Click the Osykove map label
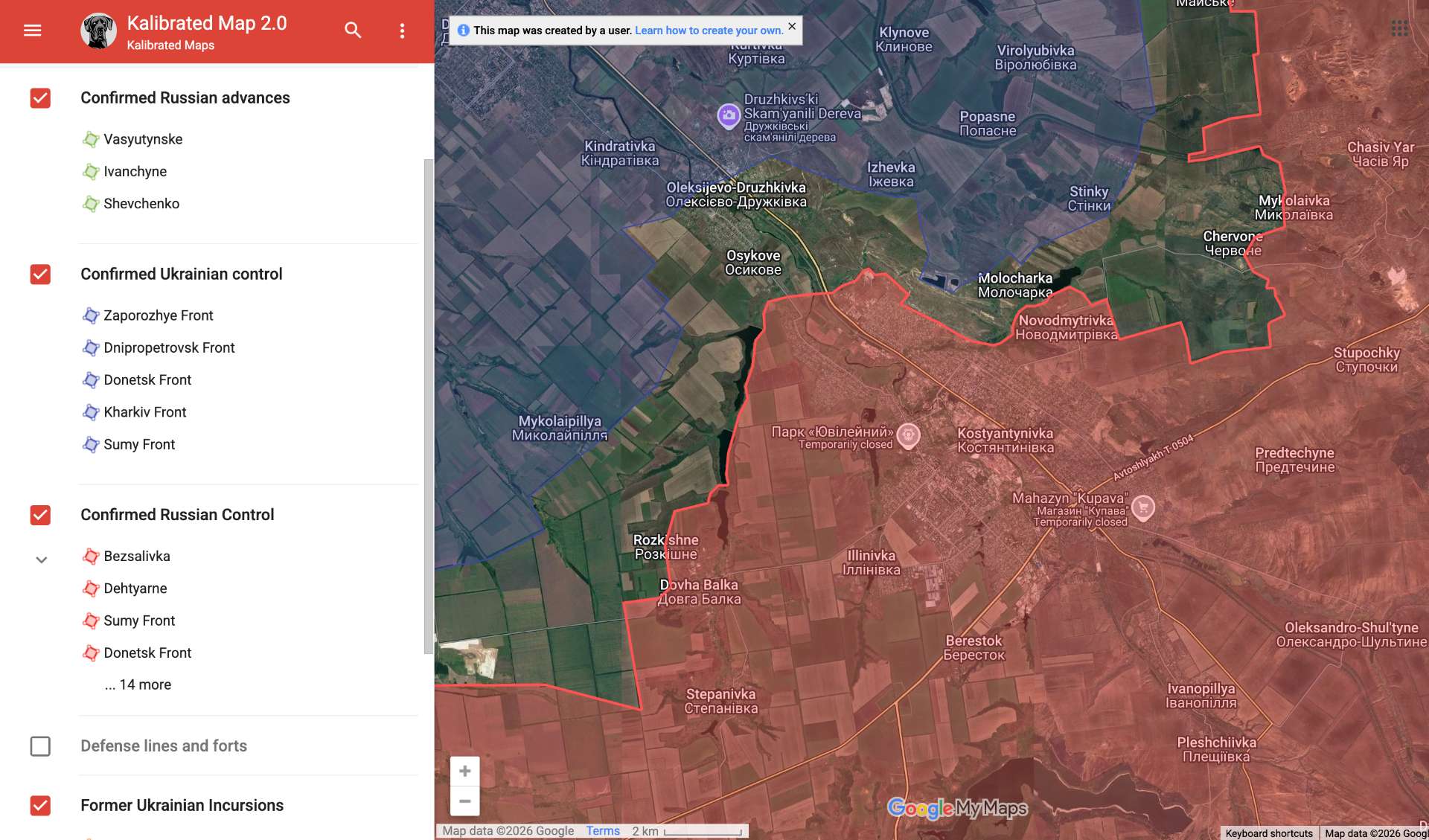The height and width of the screenshot is (840, 1429). coord(753,263)
